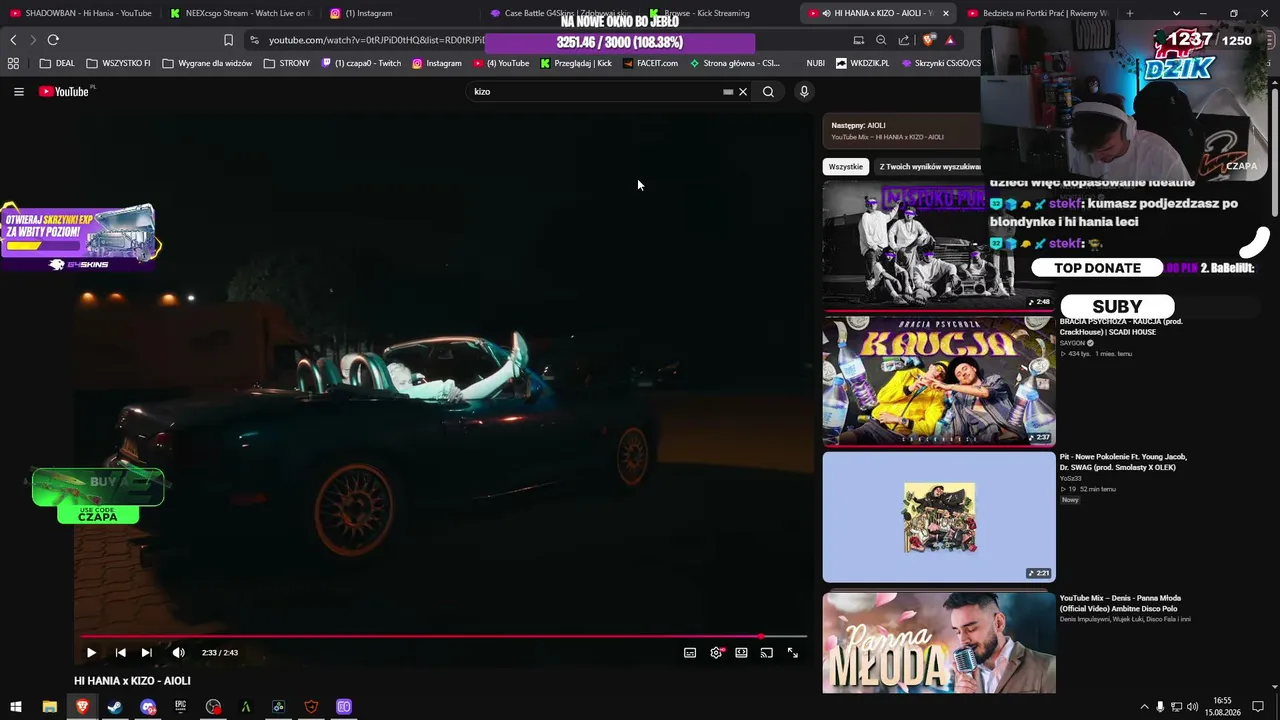The width and height of the screenshot is (1280, 720).
Task: Open File Explorer from the taskbar
Action: tap(49, 707)
